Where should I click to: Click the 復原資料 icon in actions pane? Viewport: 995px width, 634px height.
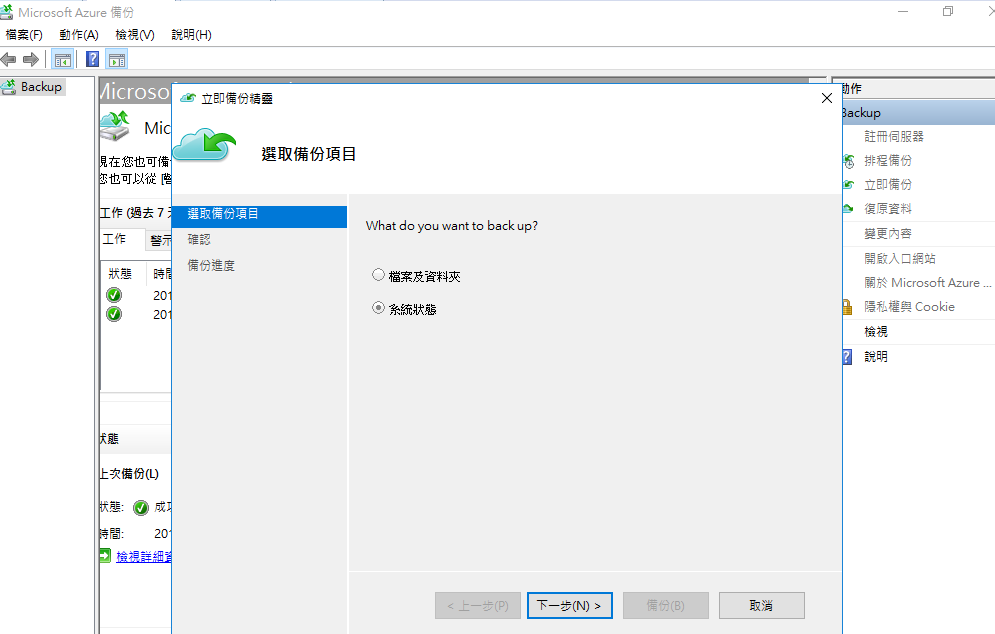(x=848, y=209)
